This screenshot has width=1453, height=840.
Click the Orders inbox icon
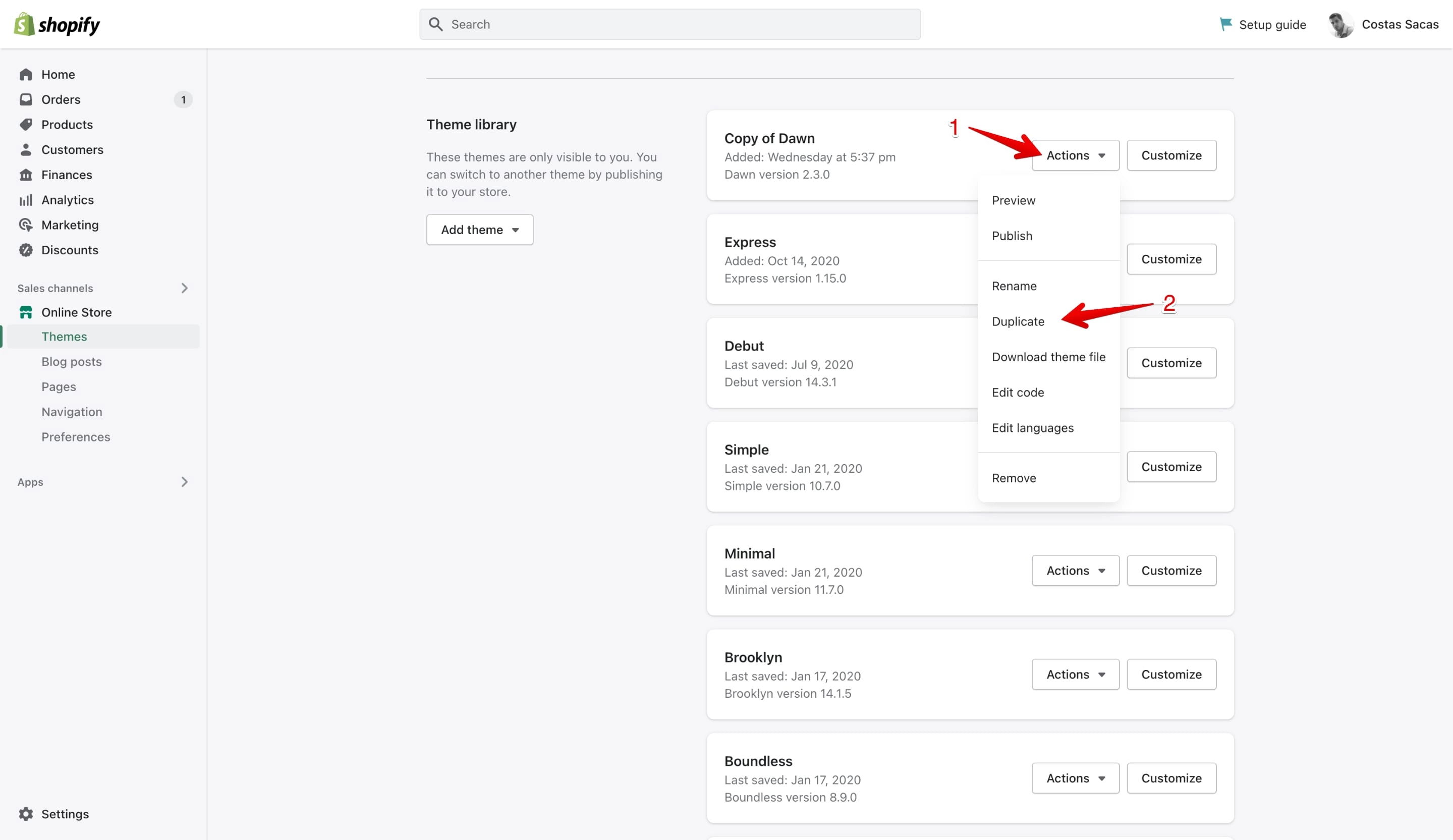pyautogui.click(x=26, y=99)
